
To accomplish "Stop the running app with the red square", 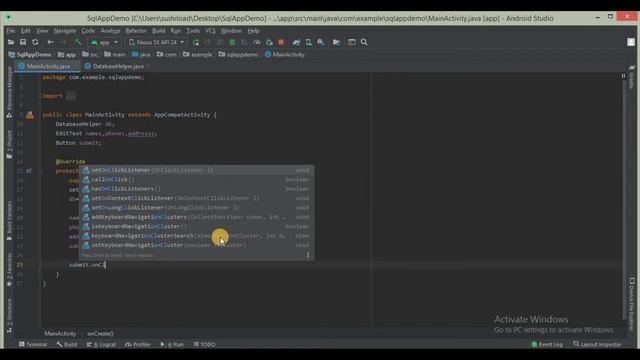I will pos(281,42).
